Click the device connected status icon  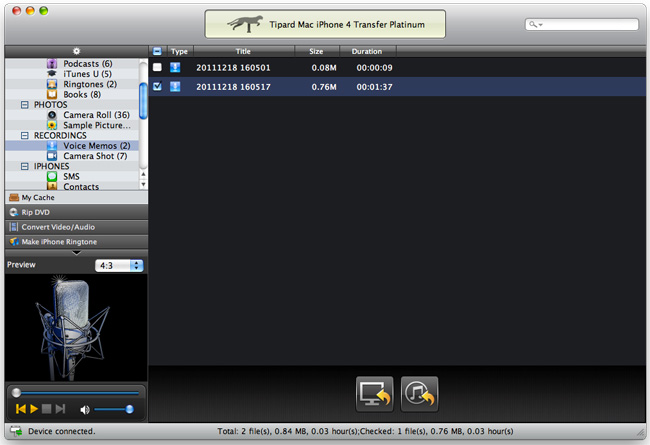16,431
